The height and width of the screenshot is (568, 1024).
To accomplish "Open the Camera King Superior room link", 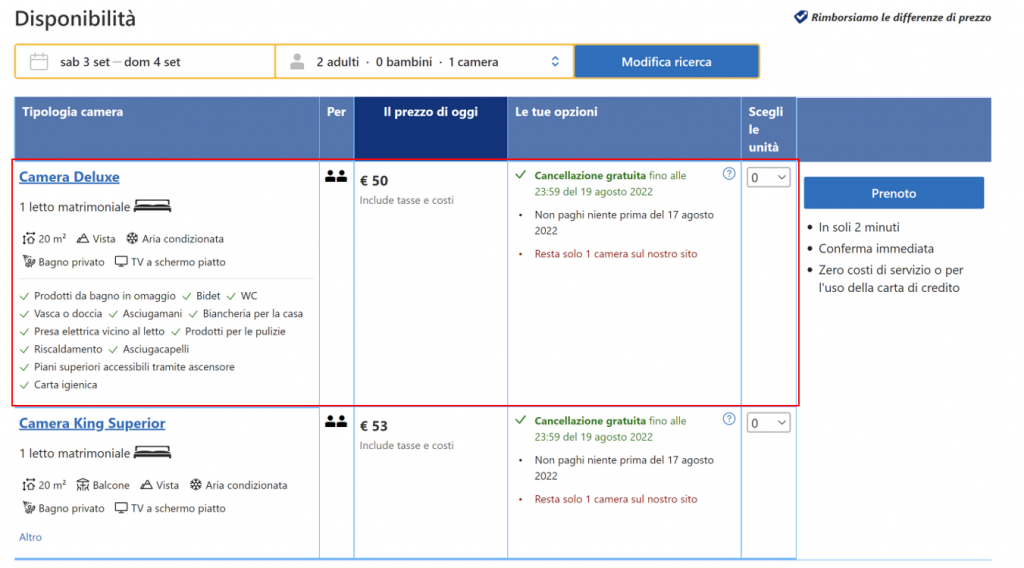I will pyautogui.click(x=92, y=423).
